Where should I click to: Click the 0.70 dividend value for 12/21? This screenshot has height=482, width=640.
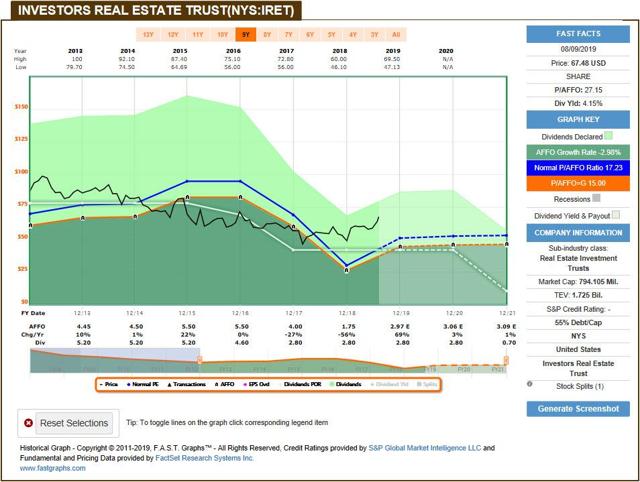click(x=509, y=343)
